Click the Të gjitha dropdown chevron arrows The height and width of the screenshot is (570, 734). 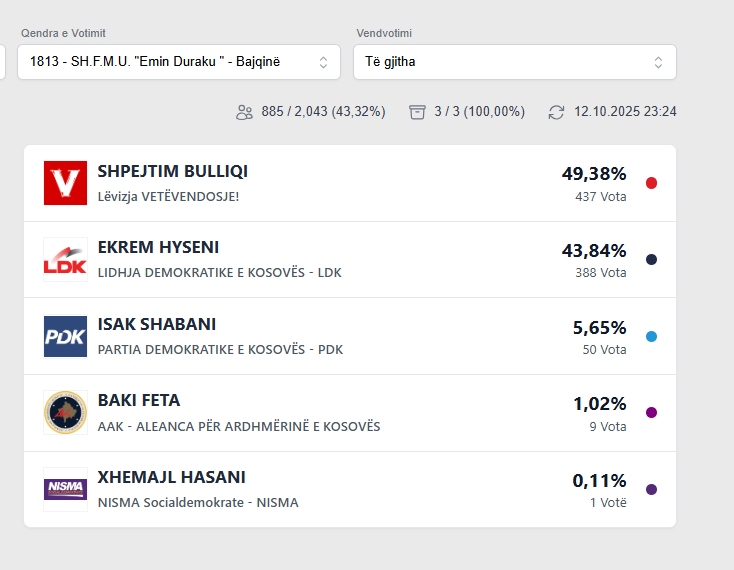pyautogui.click(x=658, y=62)
